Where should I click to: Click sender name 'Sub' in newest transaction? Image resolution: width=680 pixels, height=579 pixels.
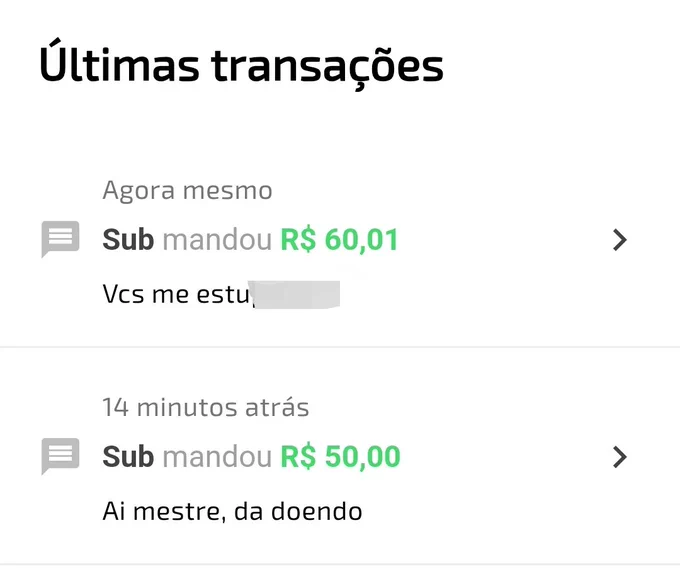(x=128, y=239)
